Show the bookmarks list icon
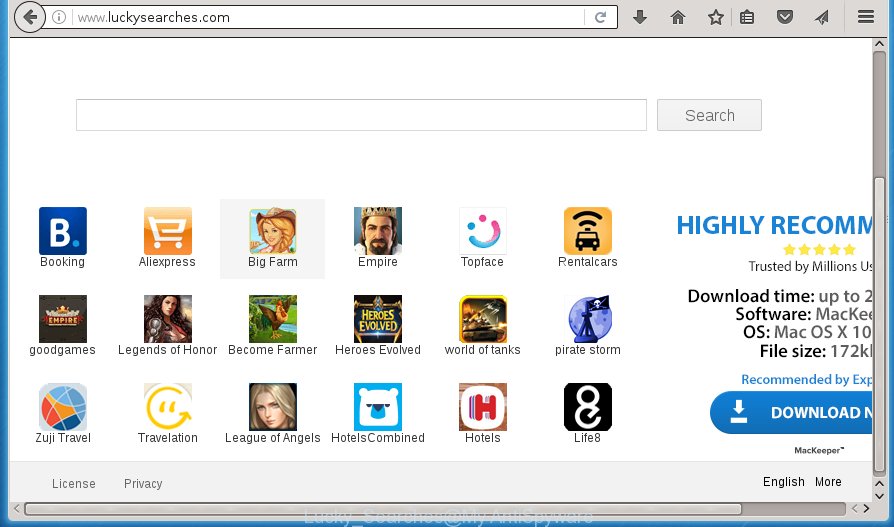Image resolution: width=894 pixels, height=527 pixels. pyautogui.click(x=747, y=17)
